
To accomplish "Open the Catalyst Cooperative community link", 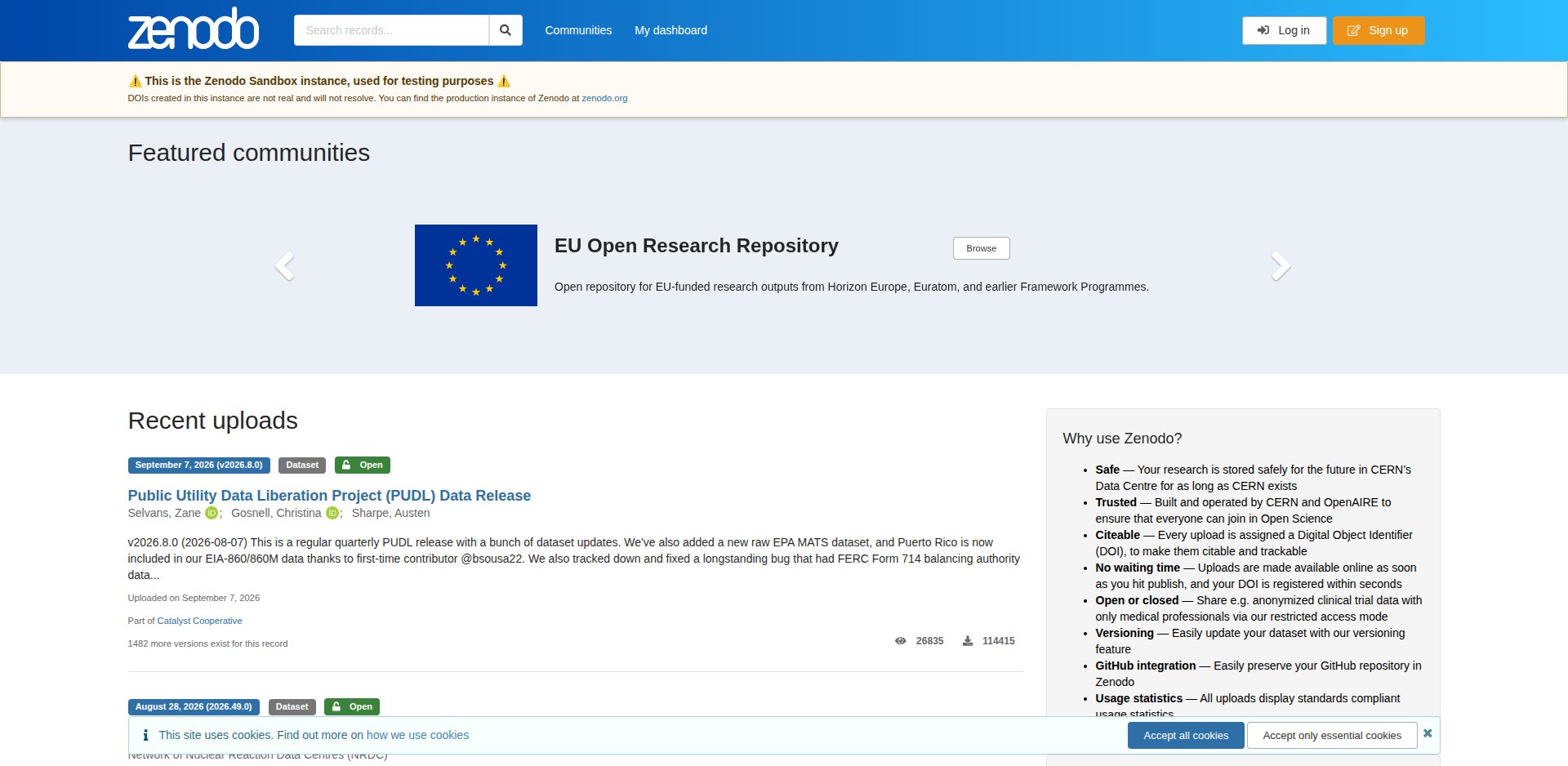I will coord(199,621).
